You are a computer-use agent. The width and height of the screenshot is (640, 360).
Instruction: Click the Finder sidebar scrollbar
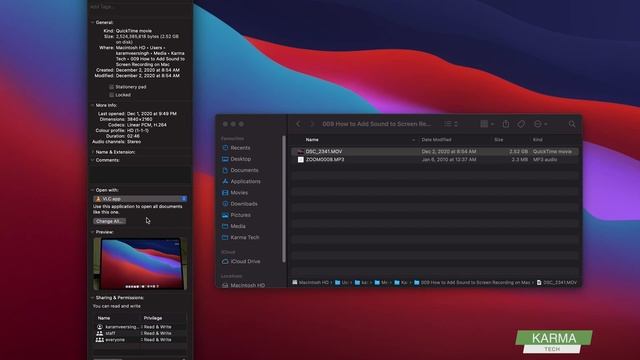(284, 199)
